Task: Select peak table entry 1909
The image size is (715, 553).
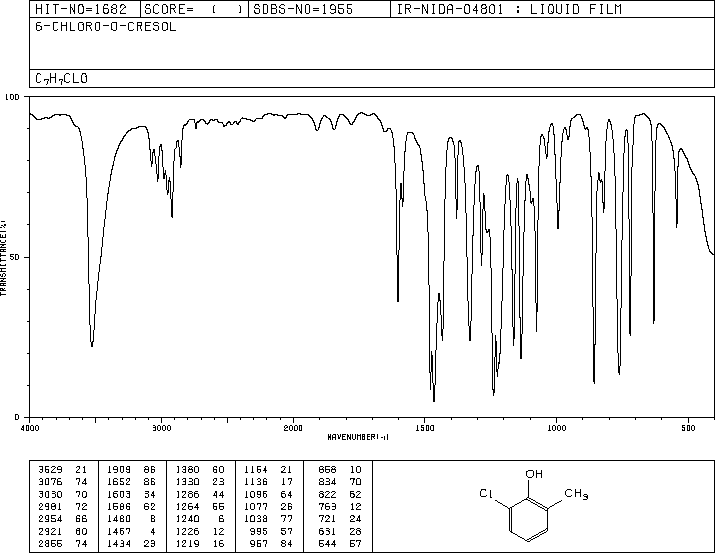Action: point(119,470)
